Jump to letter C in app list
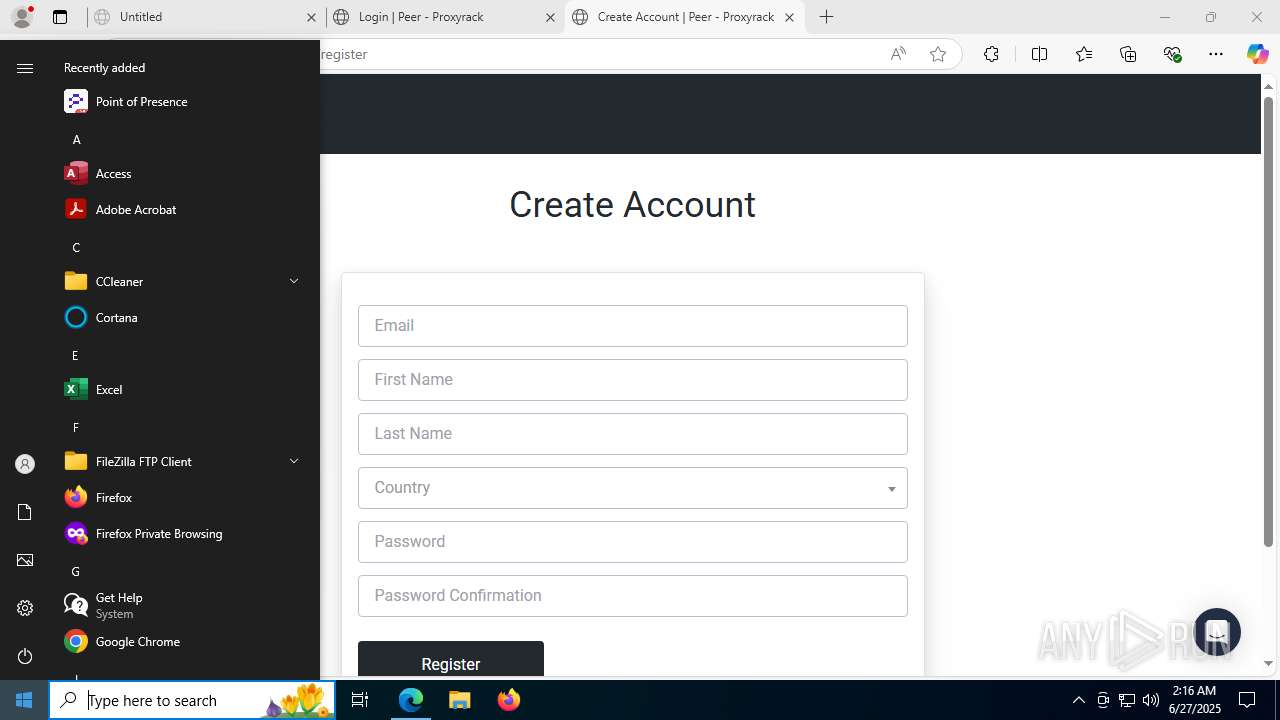The height and width of the screenshot is (720, 1280). (76, 248)
